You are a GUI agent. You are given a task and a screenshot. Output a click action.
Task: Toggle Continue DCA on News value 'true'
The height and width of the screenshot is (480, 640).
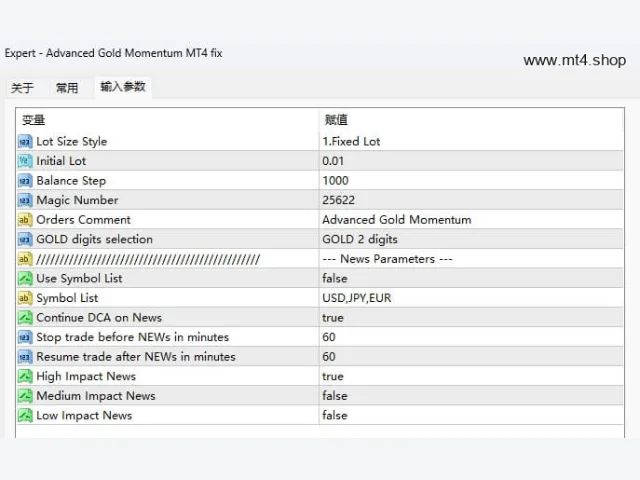click(x=471, y=318)
